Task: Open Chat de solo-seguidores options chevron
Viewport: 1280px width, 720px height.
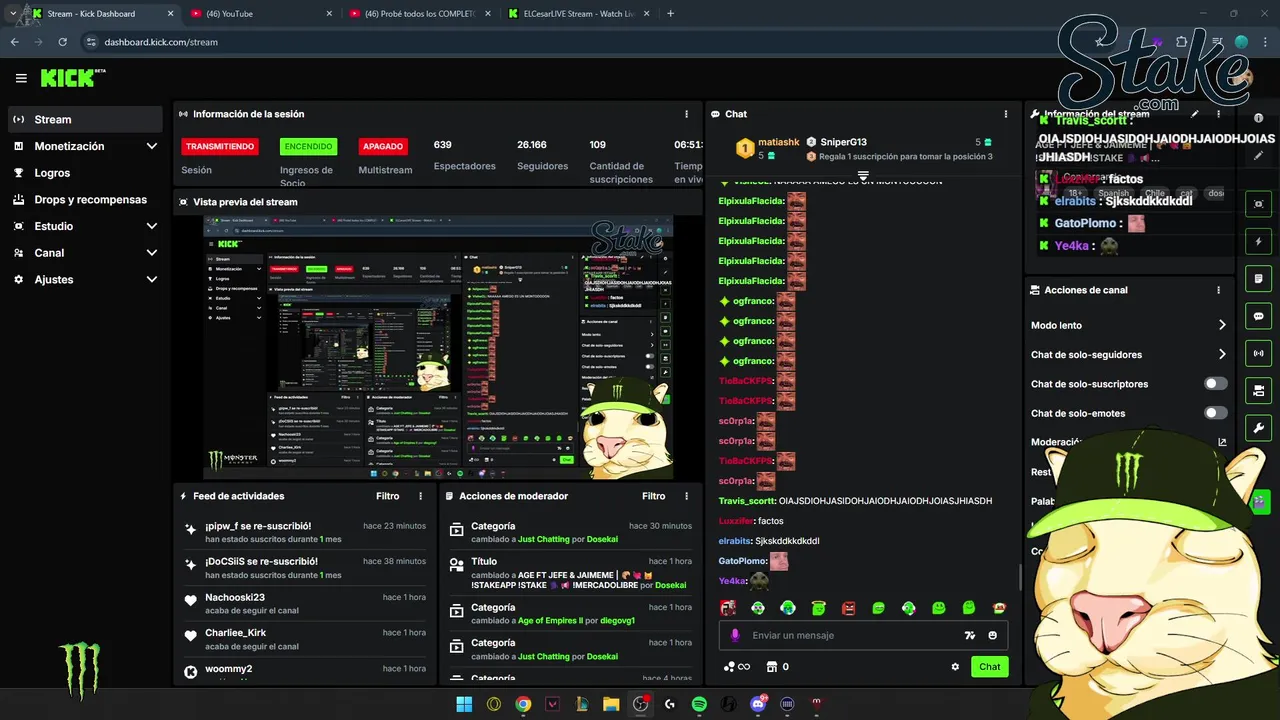Action: tap(1222, 354)
